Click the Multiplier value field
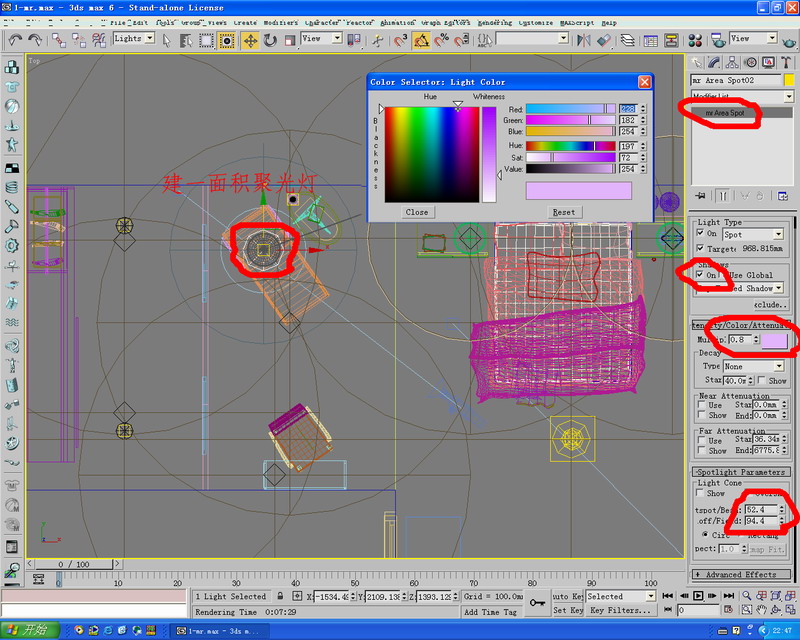This screenshot has width=800, height=640. [x=738, y=341]
